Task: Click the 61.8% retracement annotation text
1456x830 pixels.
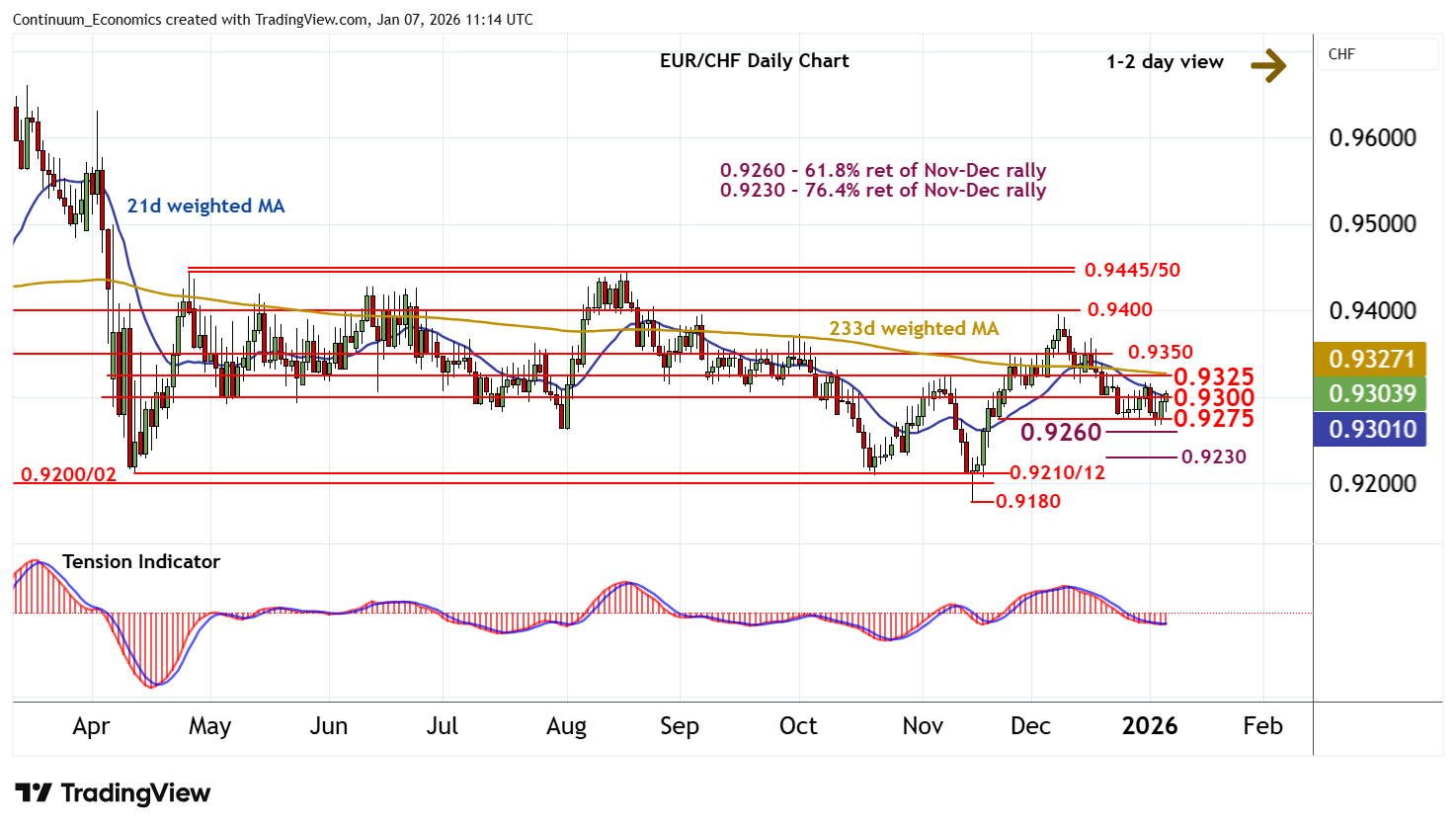Action: (882, 171)
